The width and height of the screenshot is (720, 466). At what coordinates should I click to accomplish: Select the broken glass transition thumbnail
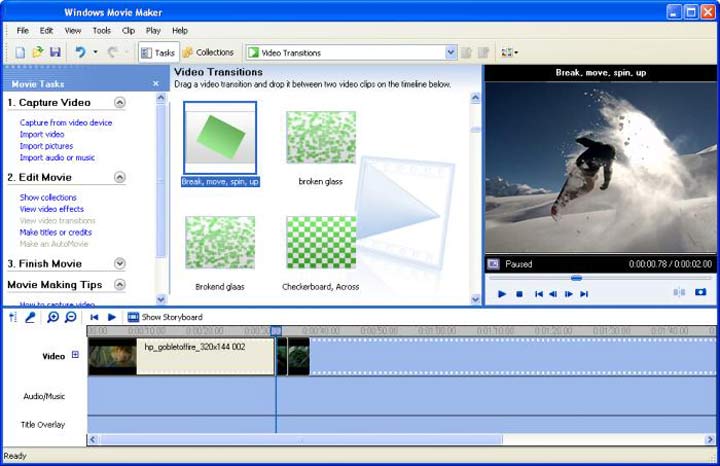(x=321, y=137)
